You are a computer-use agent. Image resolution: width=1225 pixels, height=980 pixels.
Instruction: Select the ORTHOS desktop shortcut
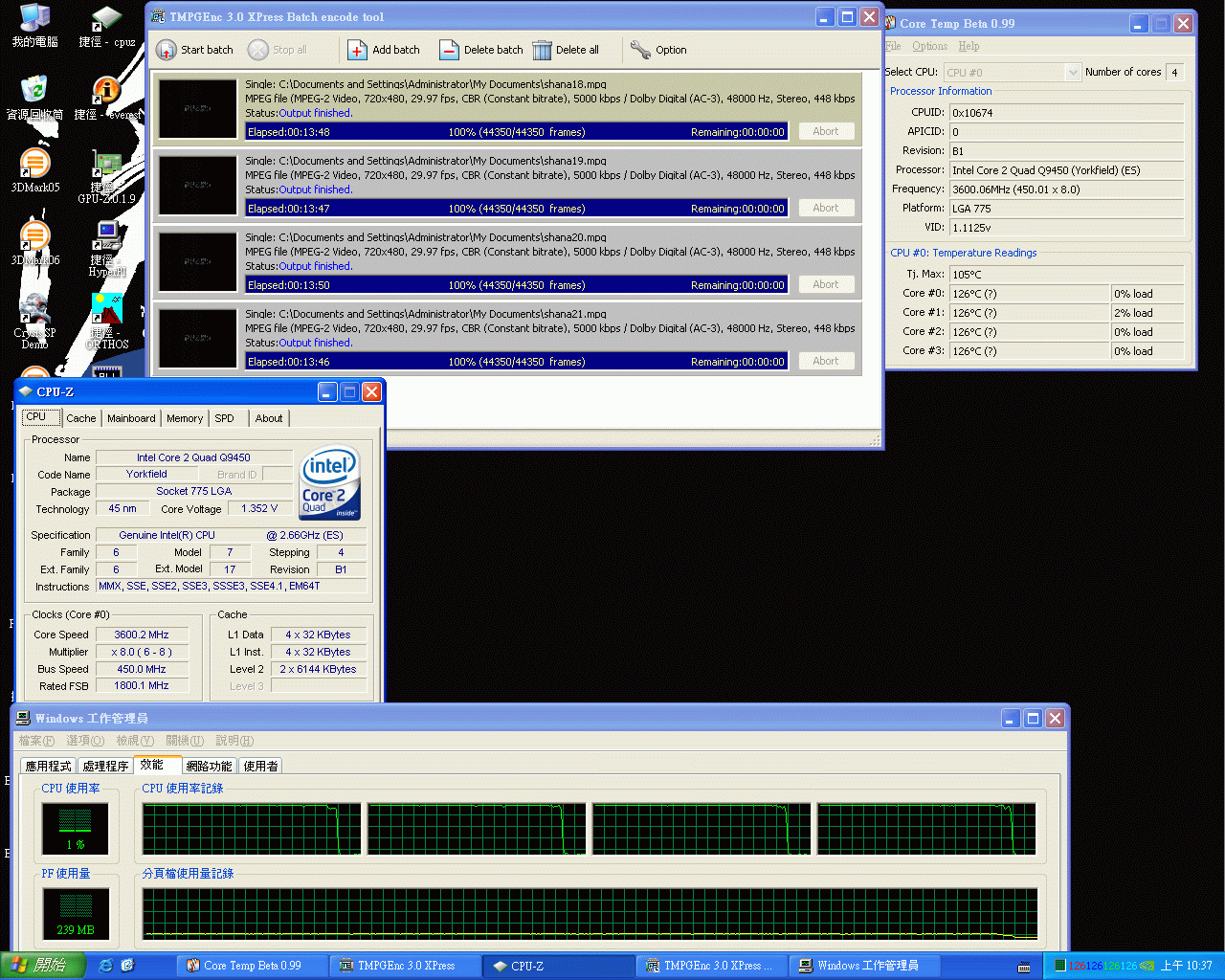coord(106,323)
